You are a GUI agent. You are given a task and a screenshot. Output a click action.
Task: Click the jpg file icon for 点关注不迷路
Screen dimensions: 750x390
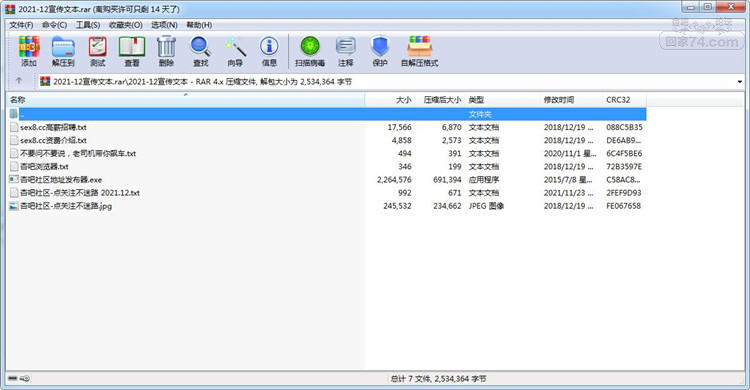pos(14,206)
